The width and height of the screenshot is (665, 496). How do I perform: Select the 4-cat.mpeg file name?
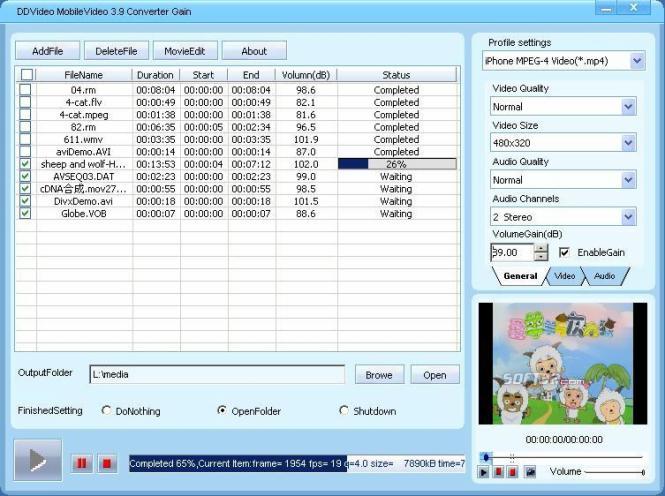(x=84, y=115)
